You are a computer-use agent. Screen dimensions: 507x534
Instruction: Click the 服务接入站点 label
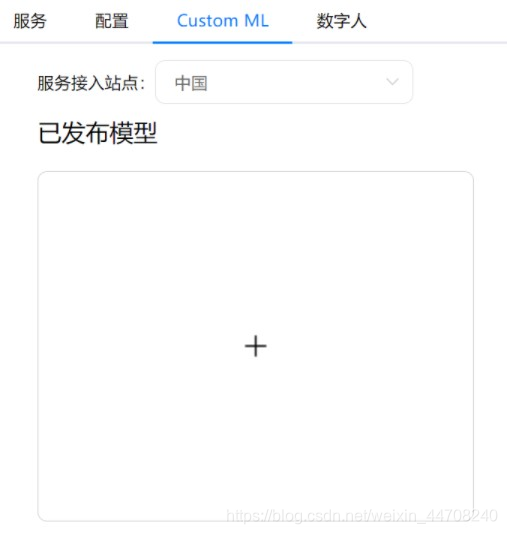(91, 83)
